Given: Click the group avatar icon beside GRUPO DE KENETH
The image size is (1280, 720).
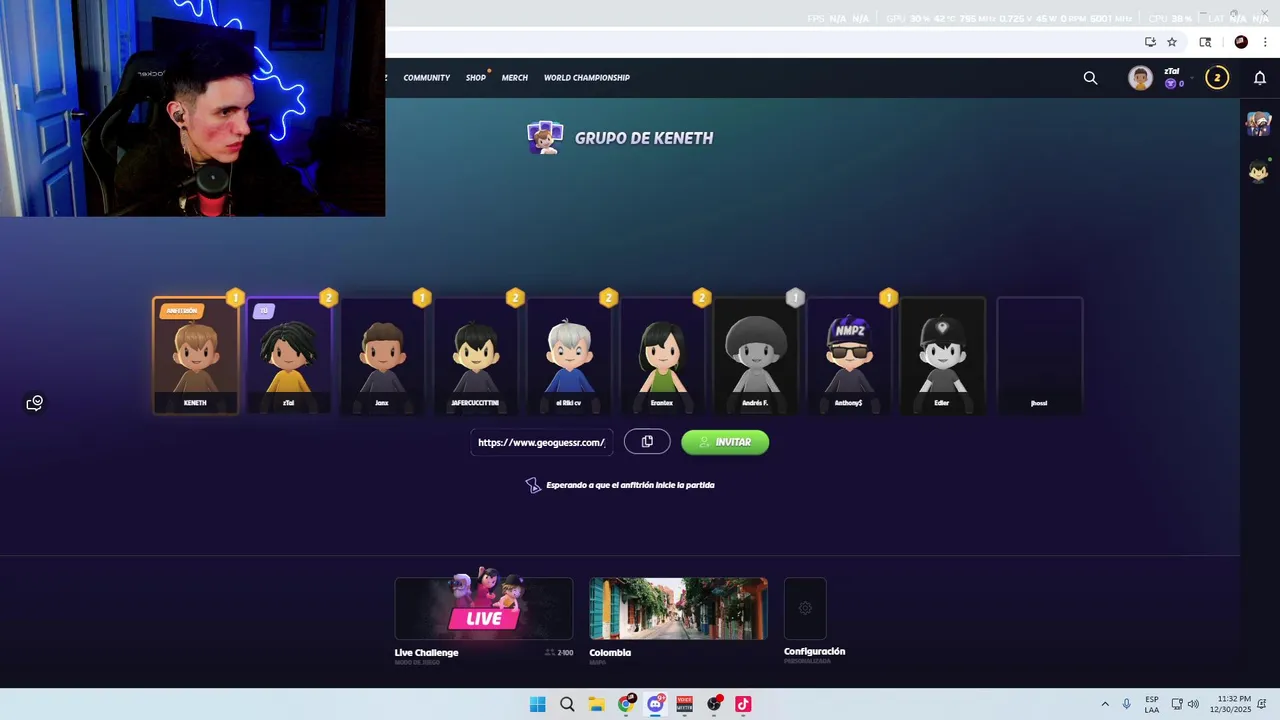Looking at the screenshot, I should (x=545, y=138).
